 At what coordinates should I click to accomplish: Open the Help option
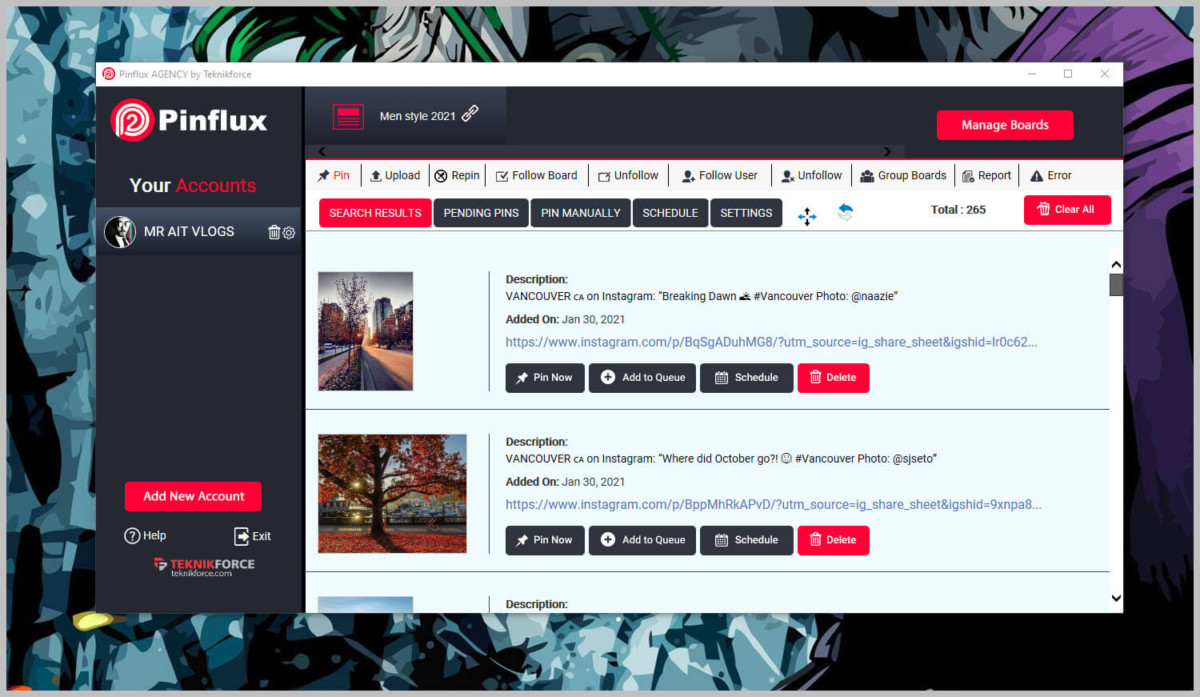point(145,536)
